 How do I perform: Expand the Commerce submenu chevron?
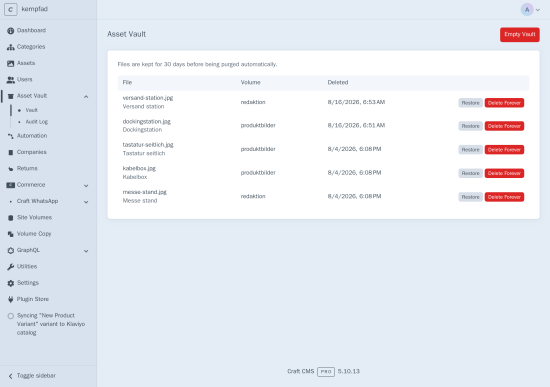point(86,186)
